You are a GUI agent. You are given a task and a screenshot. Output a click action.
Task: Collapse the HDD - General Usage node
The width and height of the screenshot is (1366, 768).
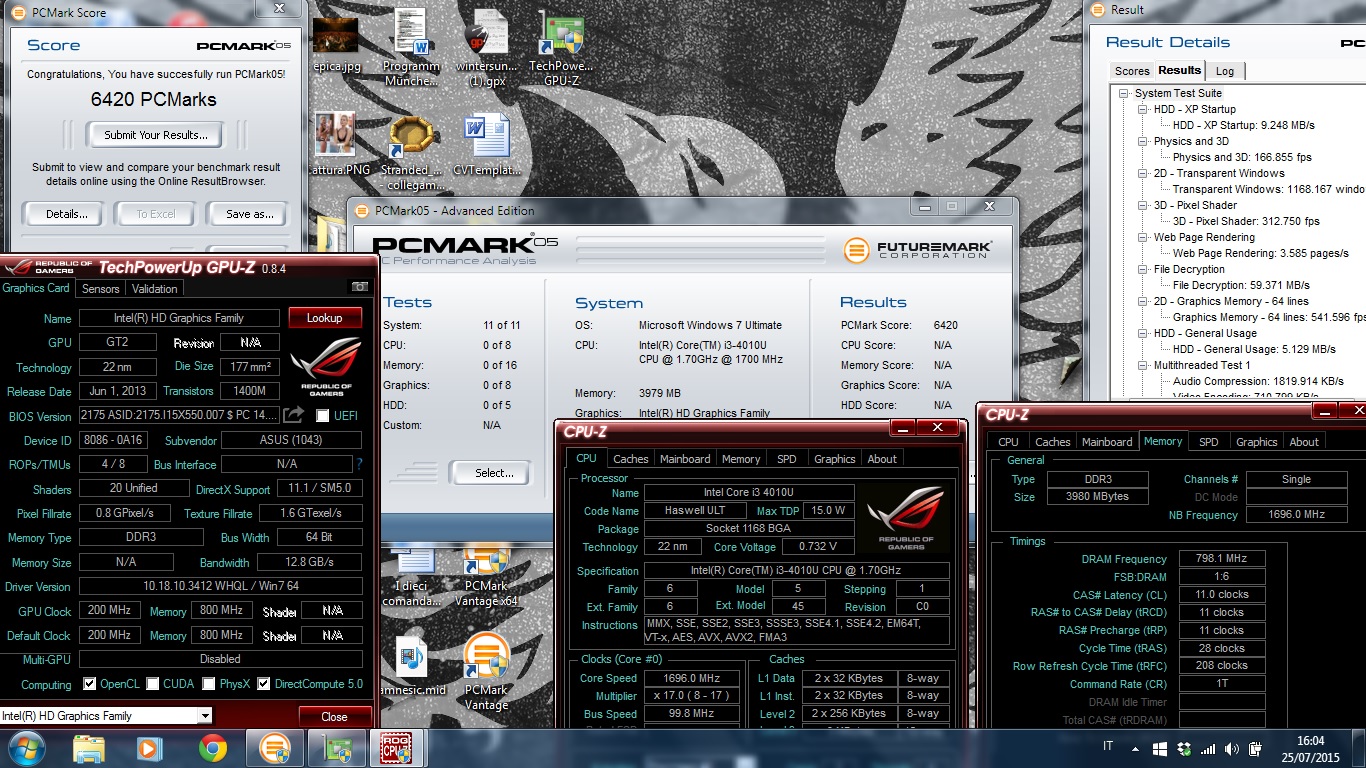1144,333
